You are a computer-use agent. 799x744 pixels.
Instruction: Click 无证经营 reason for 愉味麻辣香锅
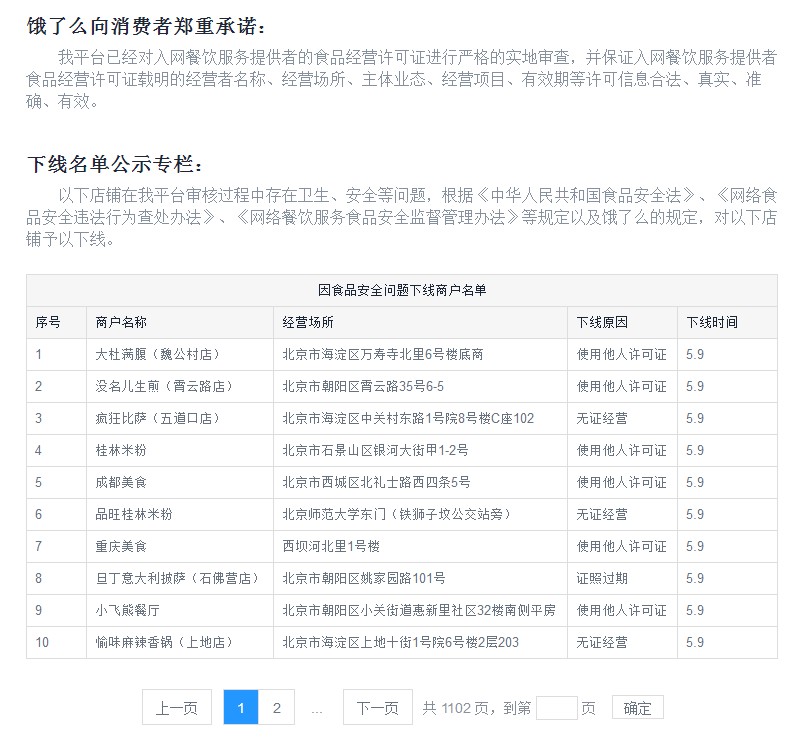coord(602,642)
